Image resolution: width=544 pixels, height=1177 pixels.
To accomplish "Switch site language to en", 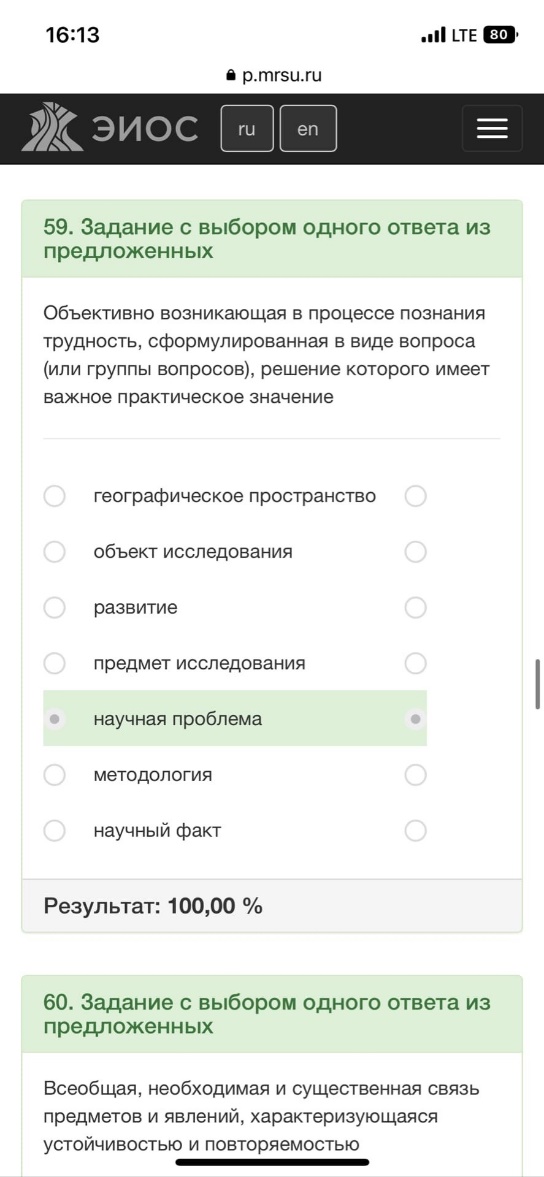I will coord(308,129).
